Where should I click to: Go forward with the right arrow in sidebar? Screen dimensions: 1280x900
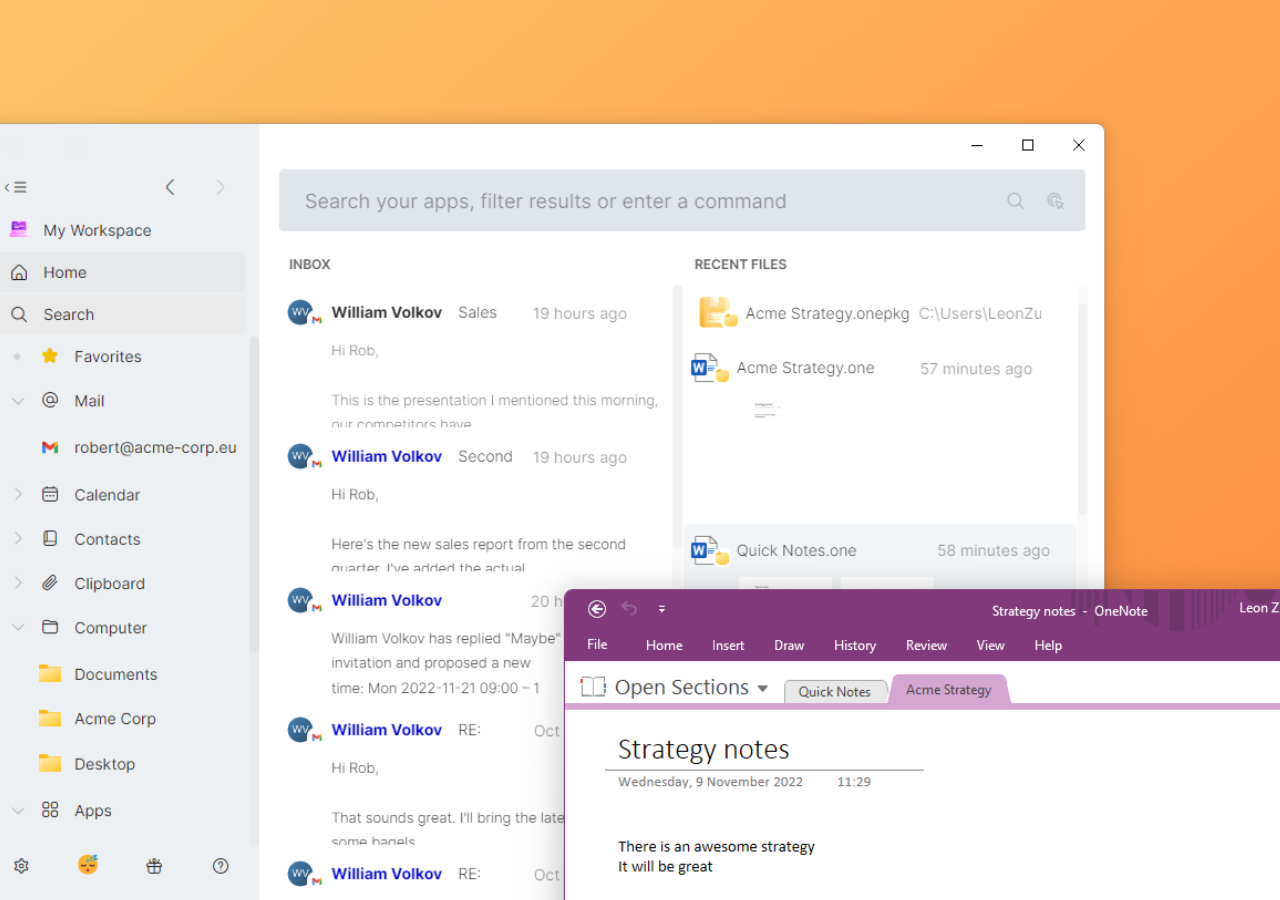pyautogui.click(x=220, y=187)
